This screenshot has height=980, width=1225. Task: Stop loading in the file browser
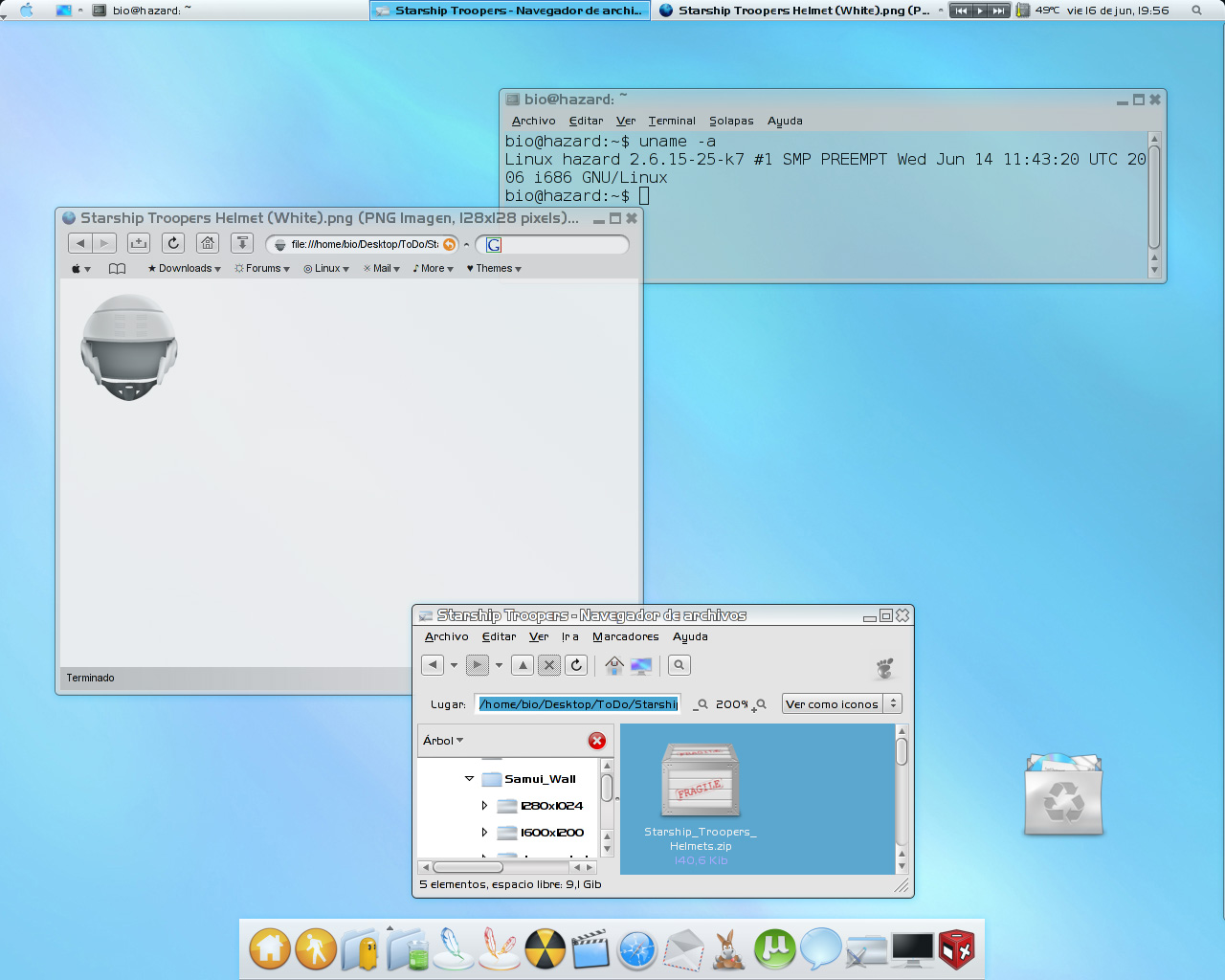[x=549, y=664]
